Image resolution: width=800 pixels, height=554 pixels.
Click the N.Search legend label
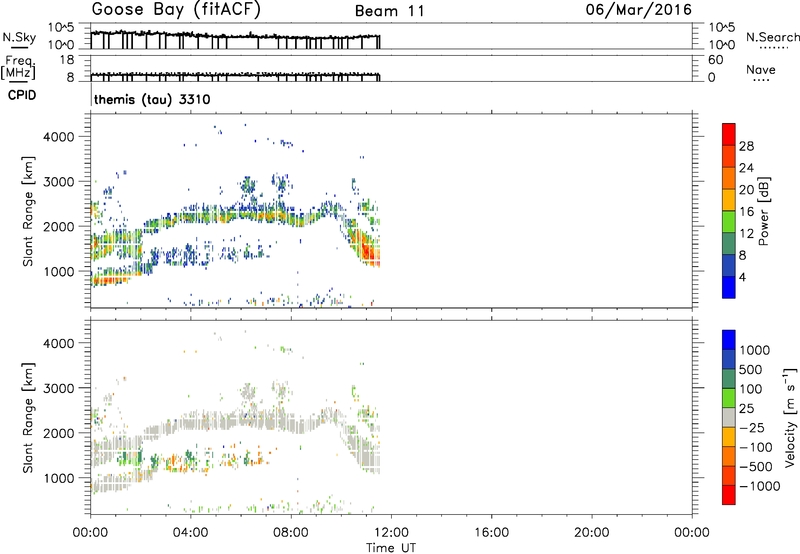(773, 37)
